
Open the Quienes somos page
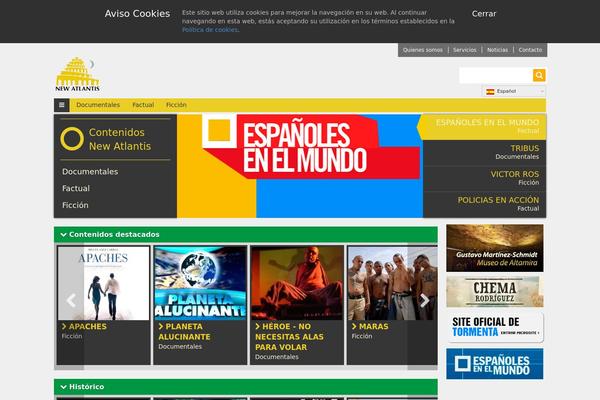(422, 50)
